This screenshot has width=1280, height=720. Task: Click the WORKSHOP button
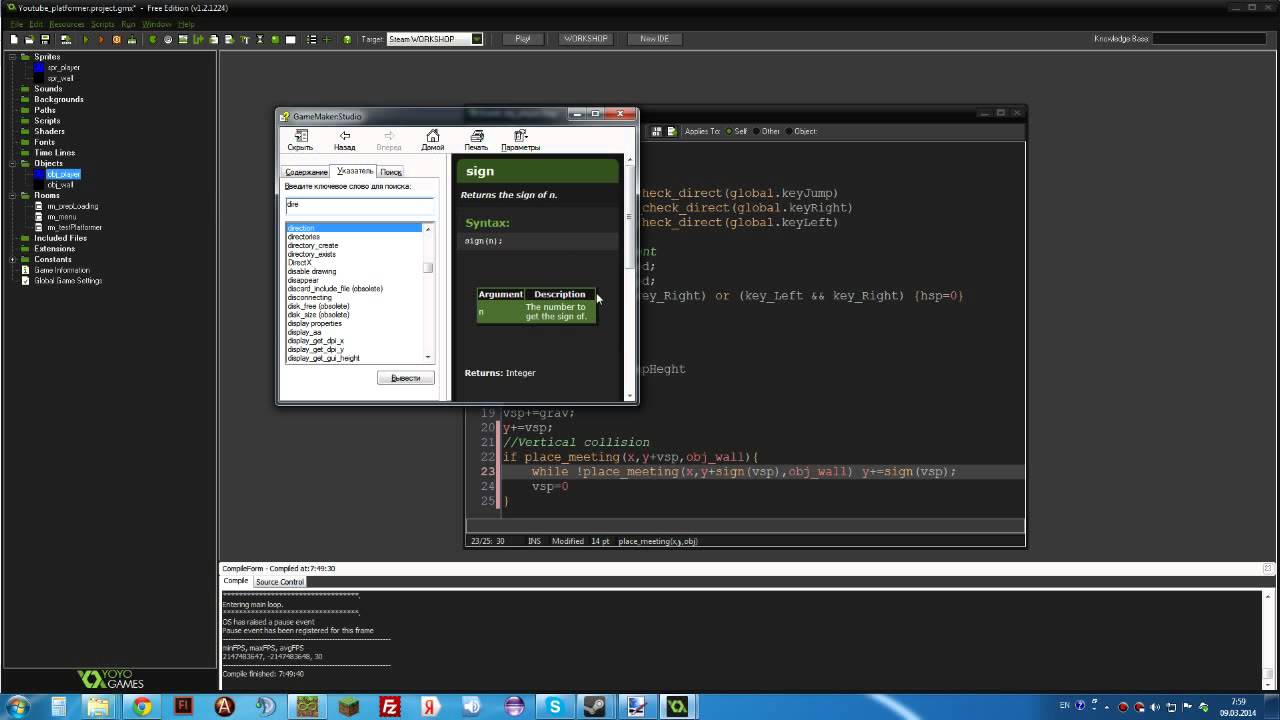(585, 39)
